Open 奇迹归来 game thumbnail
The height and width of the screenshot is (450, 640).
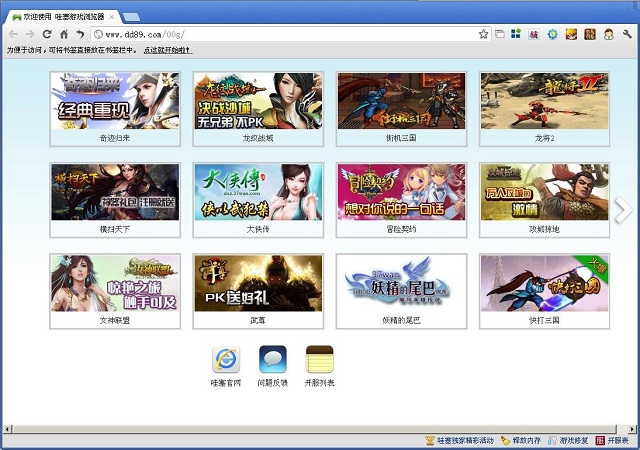(115, 101)
